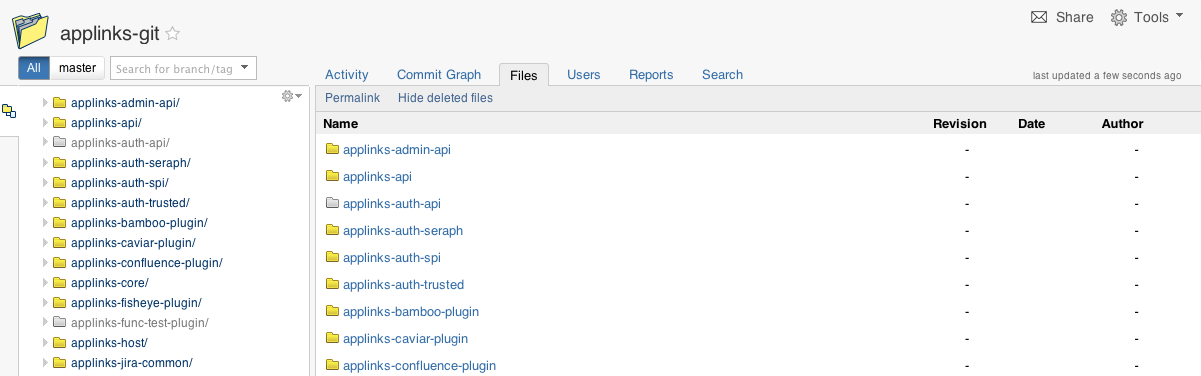
Task: Select applinks-jira-common/ in the tree
Action: [x=131, y=362]
